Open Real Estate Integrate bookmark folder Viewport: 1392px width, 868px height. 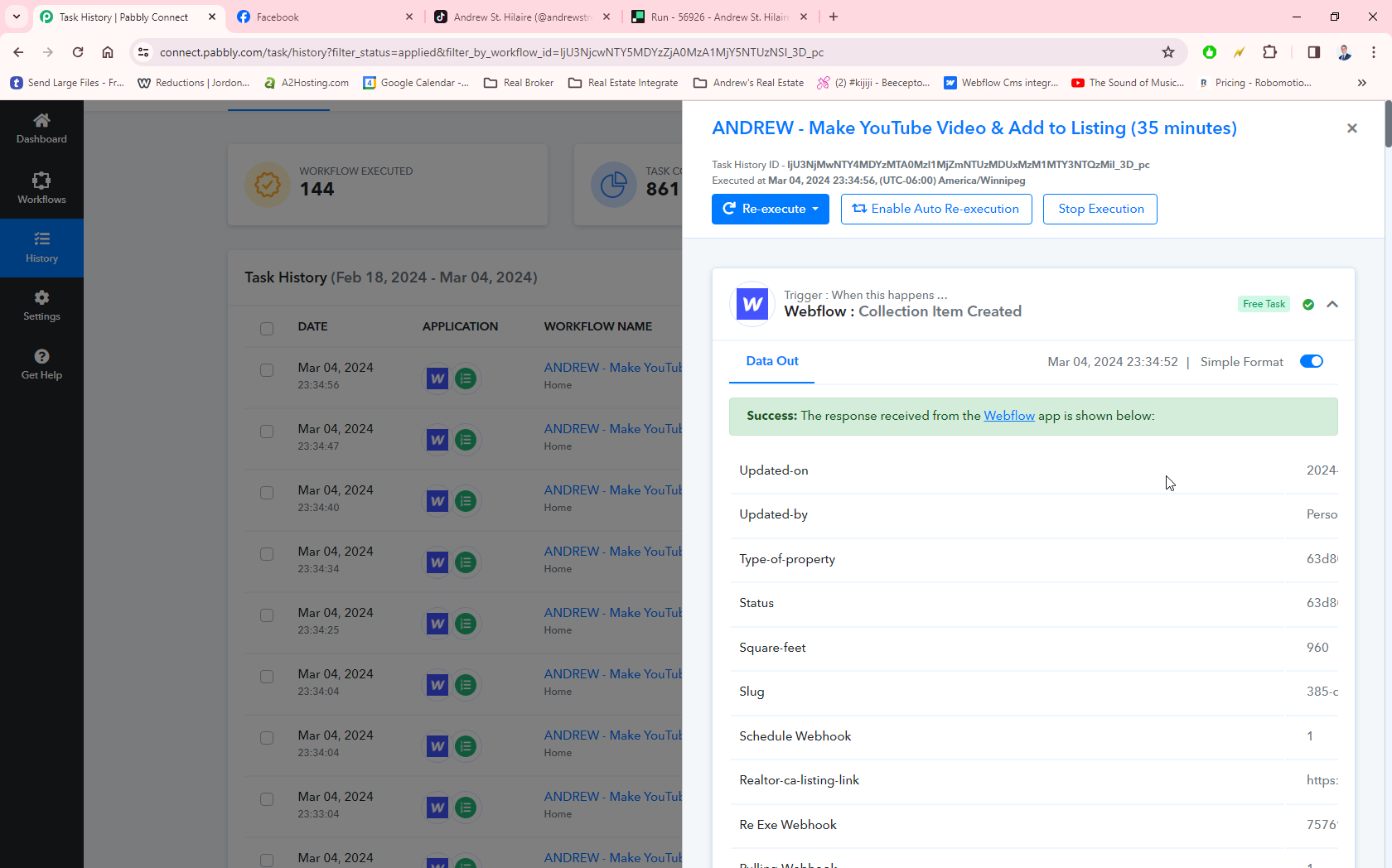pos(623,83)
